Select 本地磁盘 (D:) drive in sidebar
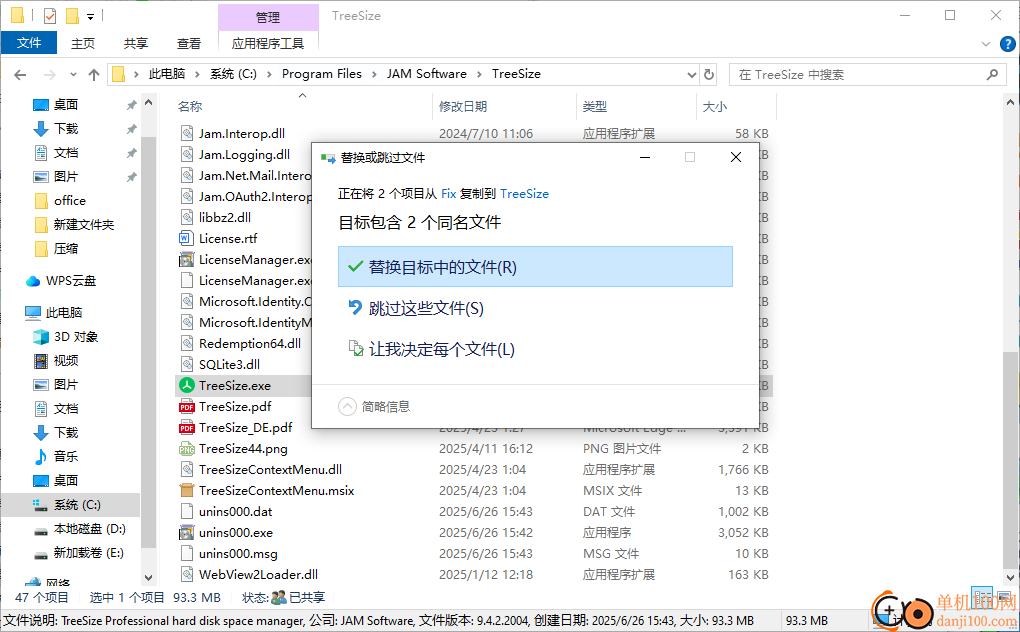1020x632 pixels. (88, 529)
